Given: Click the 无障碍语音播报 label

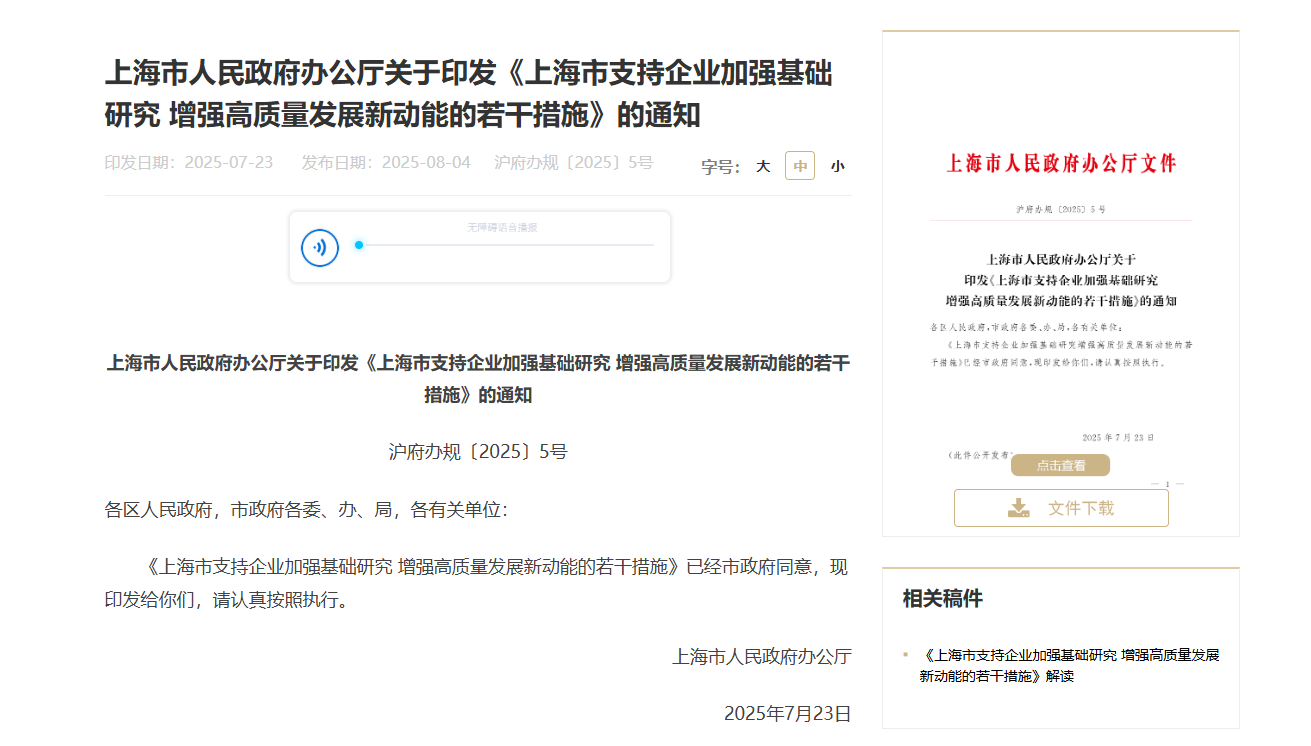Looking at the screenshot, I should point(502,228).
